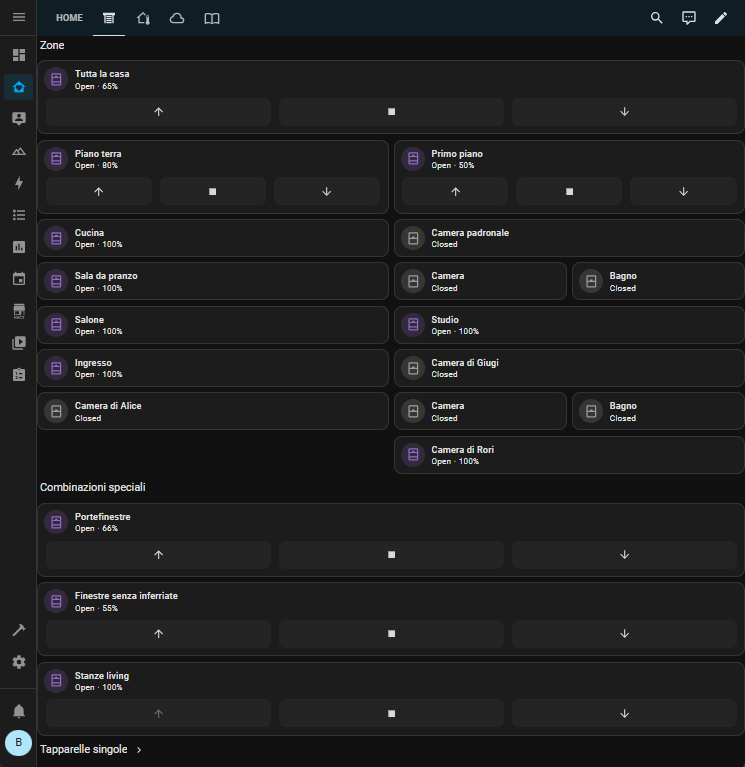This screenshot has height=767, width=745.
Task: Lower Primo piano with the down arrow
Action: [683, 191]
